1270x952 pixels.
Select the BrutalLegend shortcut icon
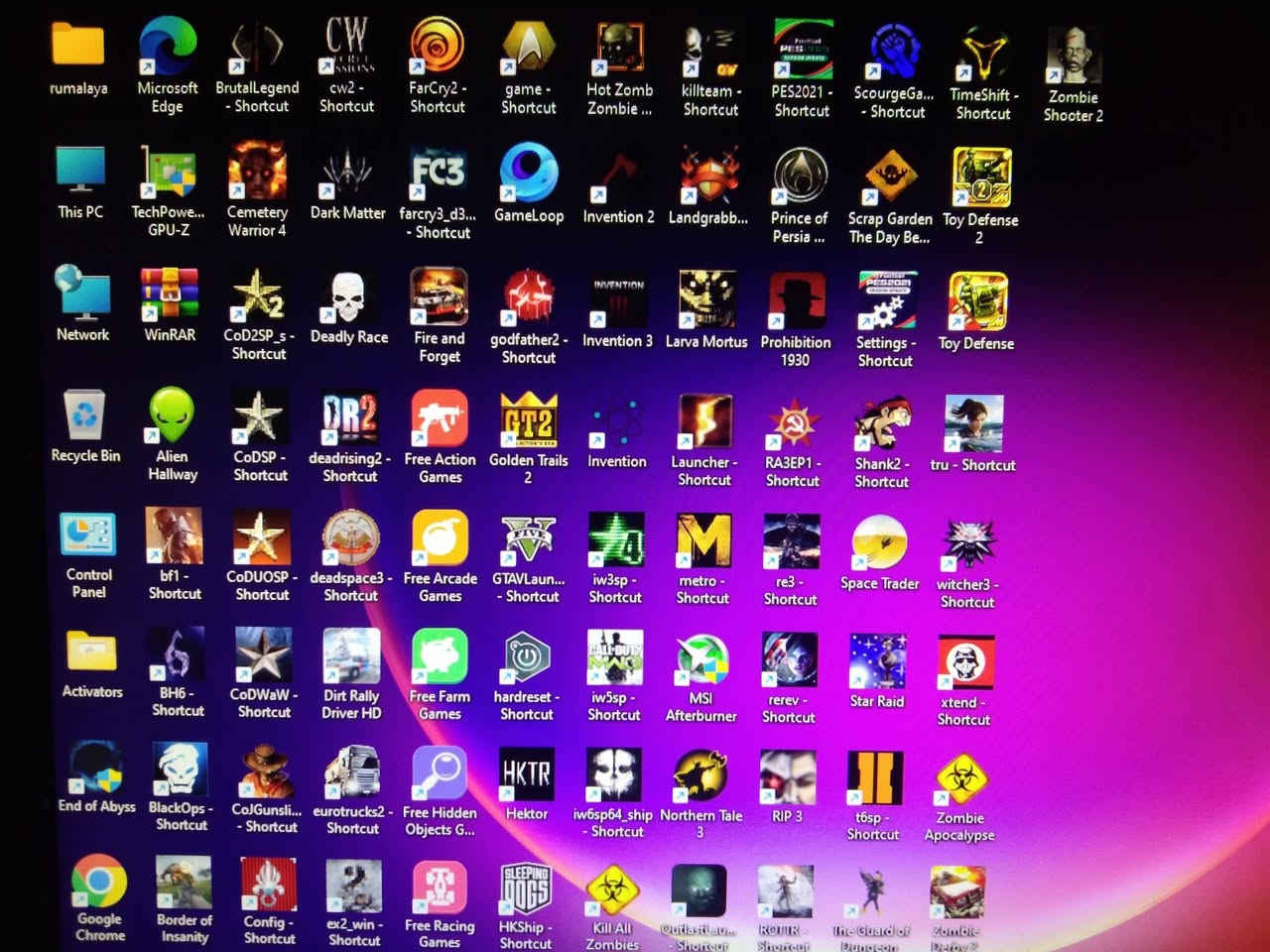tap(257, 47)
